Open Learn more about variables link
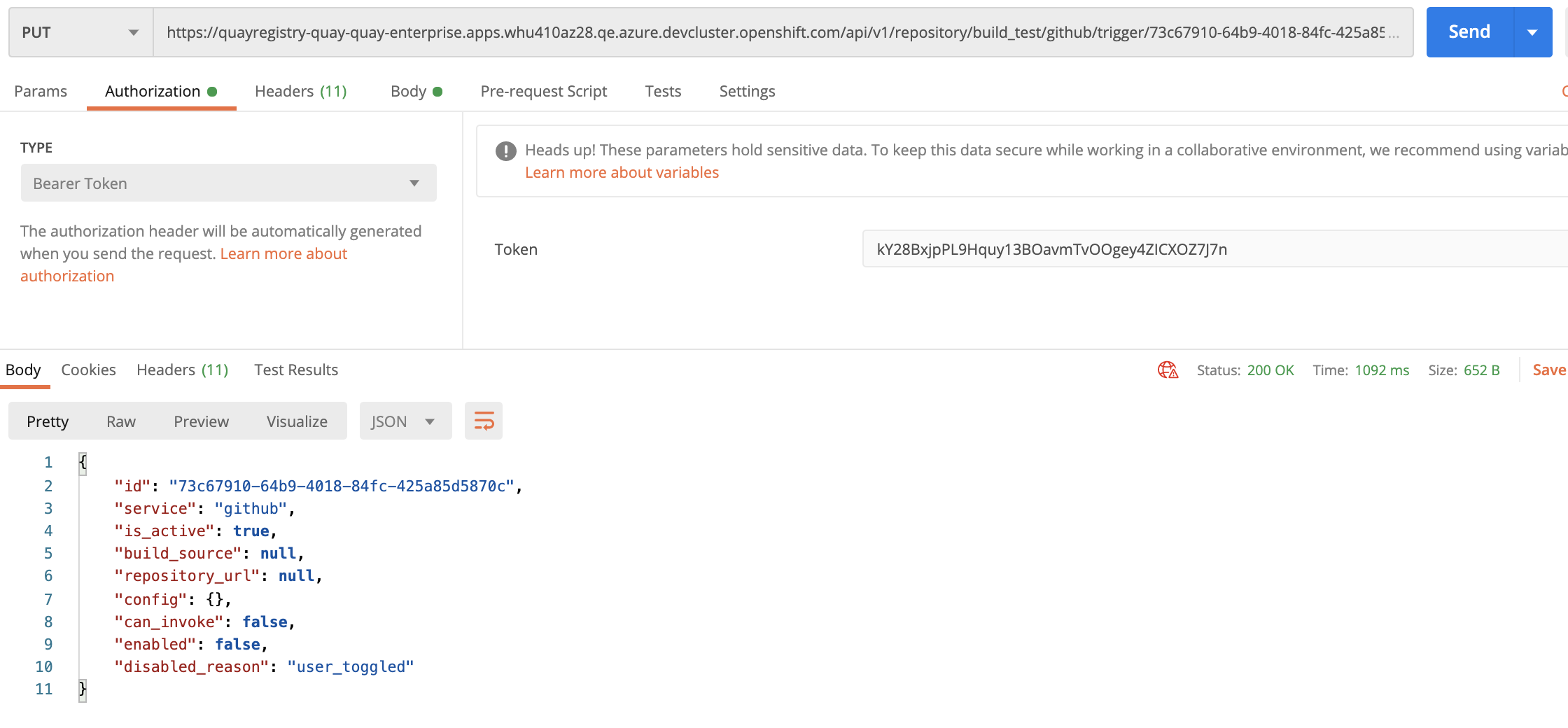This screenshot has height=728, width=1568. coord(622,172)
